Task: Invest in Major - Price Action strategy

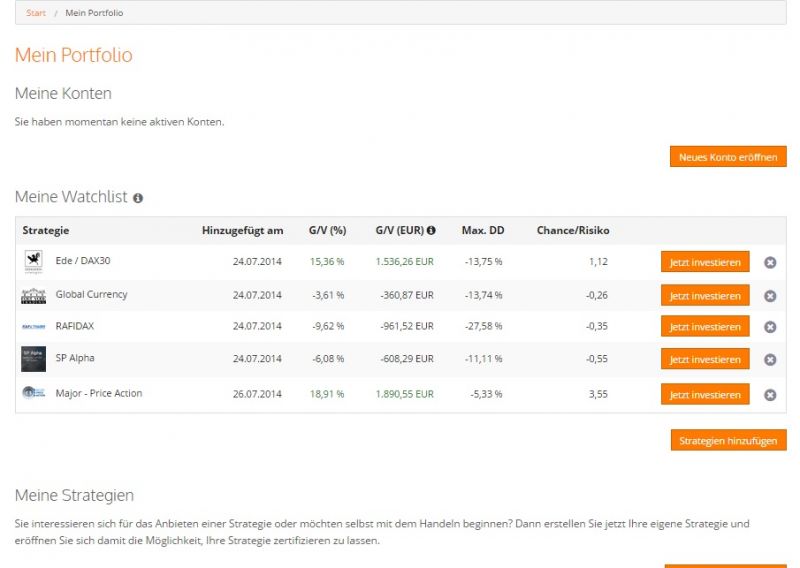Action: coord(705,395)
